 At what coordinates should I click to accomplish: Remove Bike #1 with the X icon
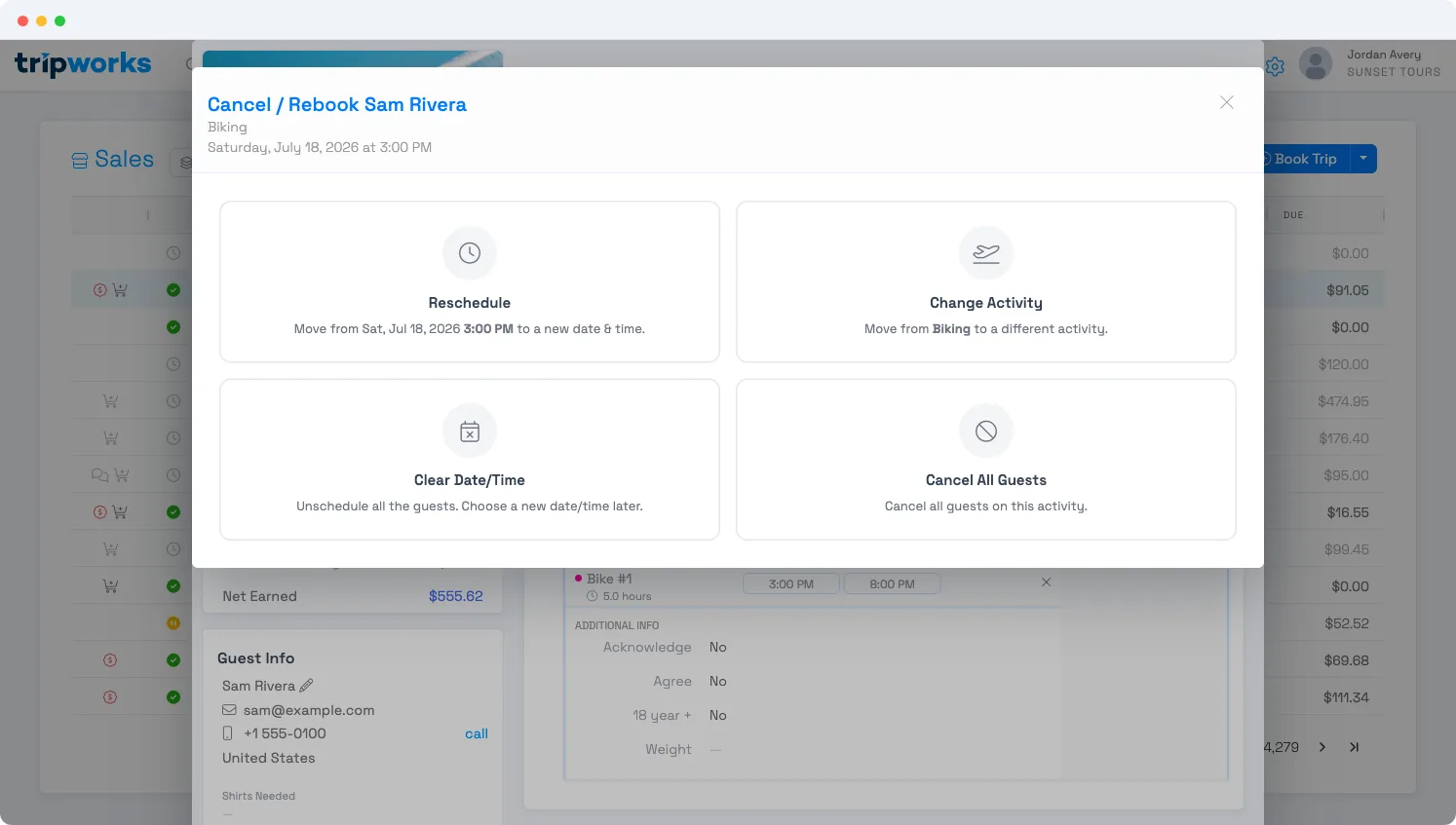[1046, 581]
